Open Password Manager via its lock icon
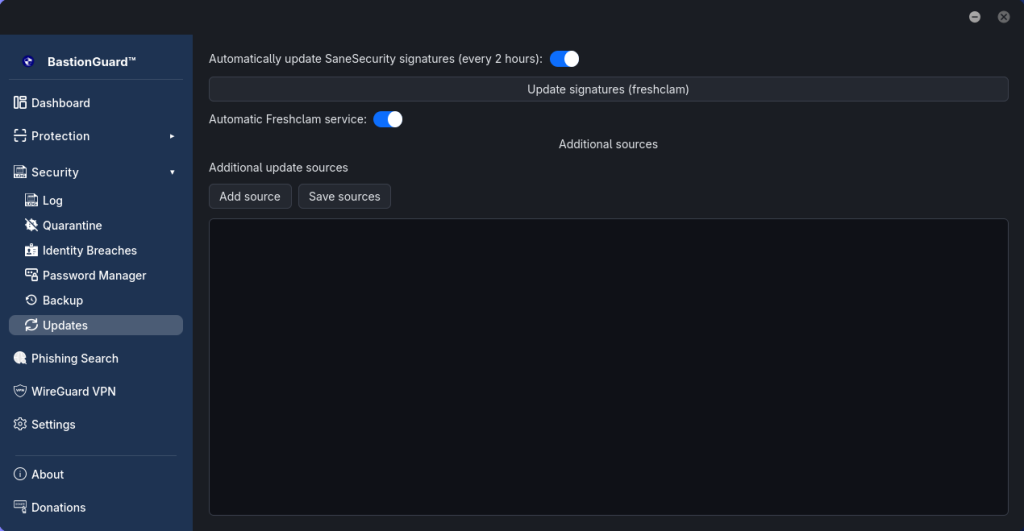This screenshot has height=531, width=1024. 31,275
